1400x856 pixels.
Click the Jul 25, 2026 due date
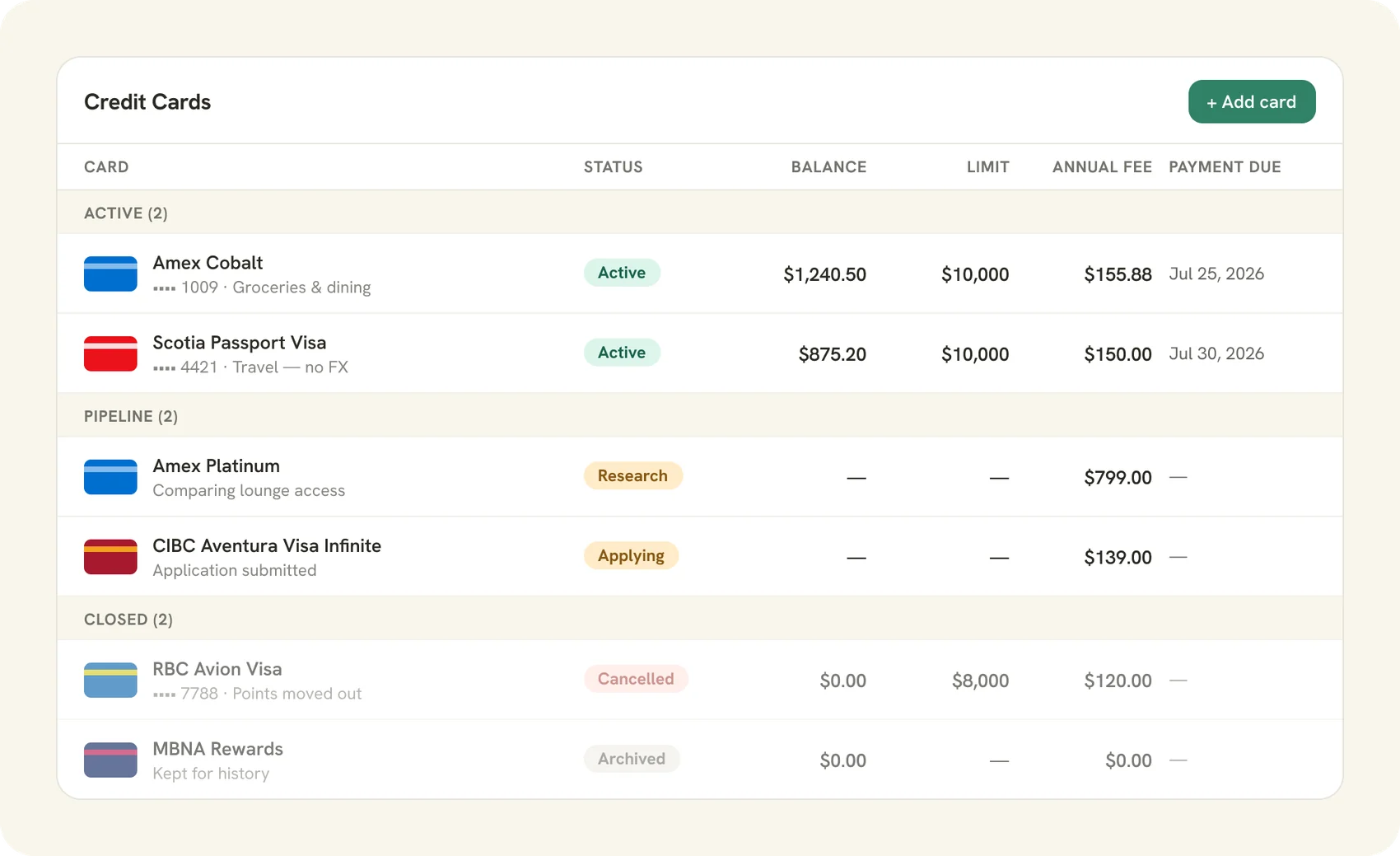(1216, 274)
